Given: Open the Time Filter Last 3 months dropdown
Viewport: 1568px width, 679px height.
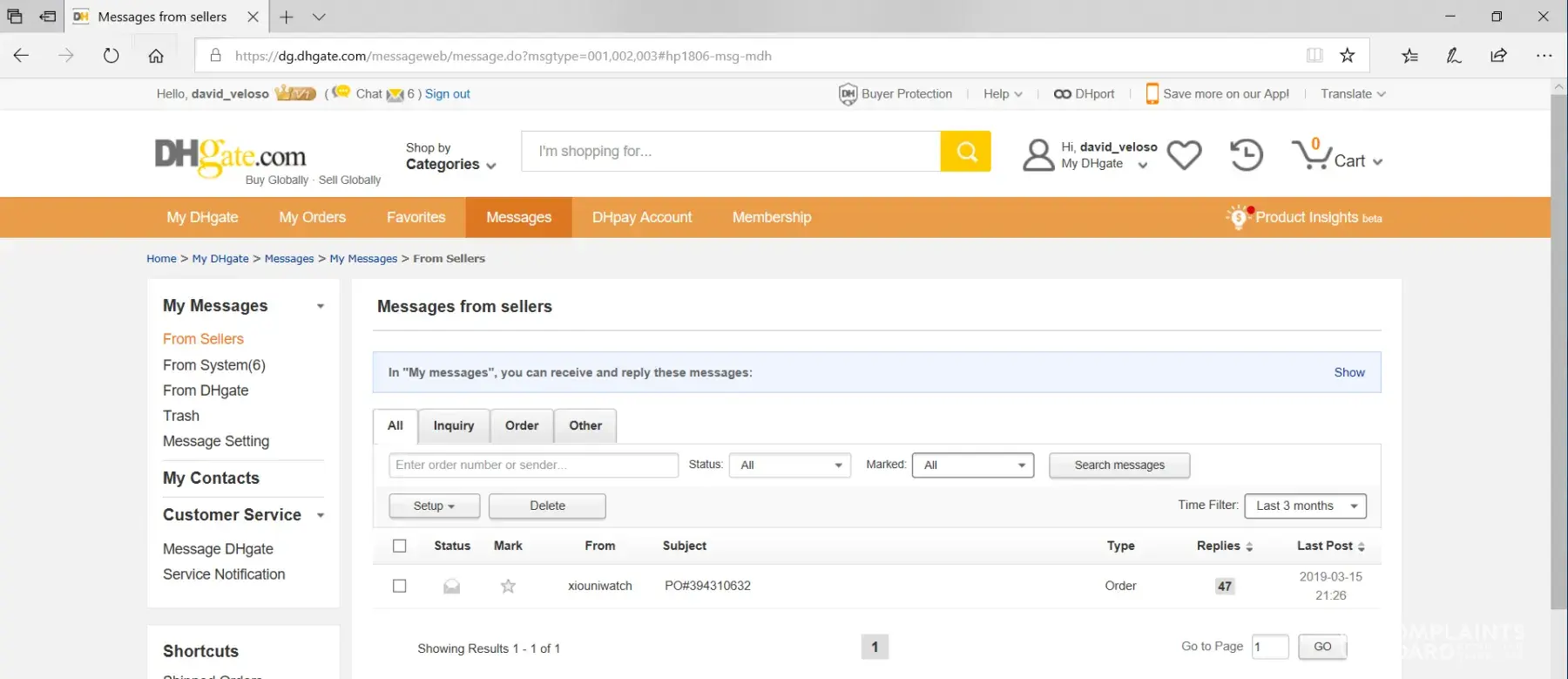Looking at the screenshot, I should click(x=1305, y=506).
